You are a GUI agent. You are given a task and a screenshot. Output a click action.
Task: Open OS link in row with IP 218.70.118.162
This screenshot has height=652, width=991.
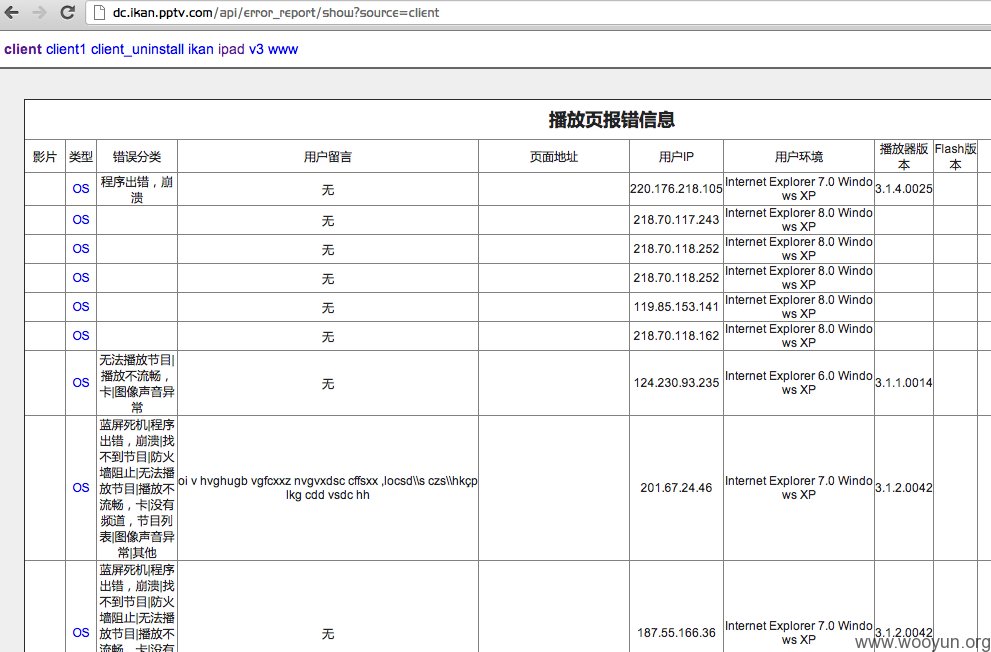(81, 335)
